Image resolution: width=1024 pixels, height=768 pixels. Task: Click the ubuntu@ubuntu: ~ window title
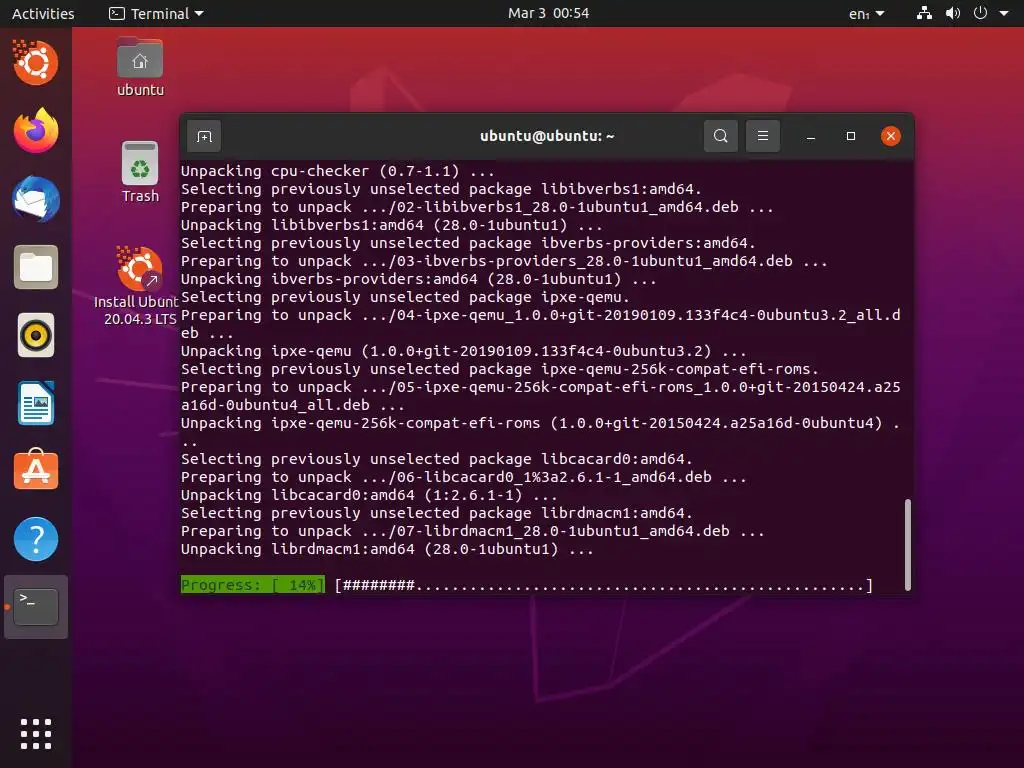(x=547, y=136)
